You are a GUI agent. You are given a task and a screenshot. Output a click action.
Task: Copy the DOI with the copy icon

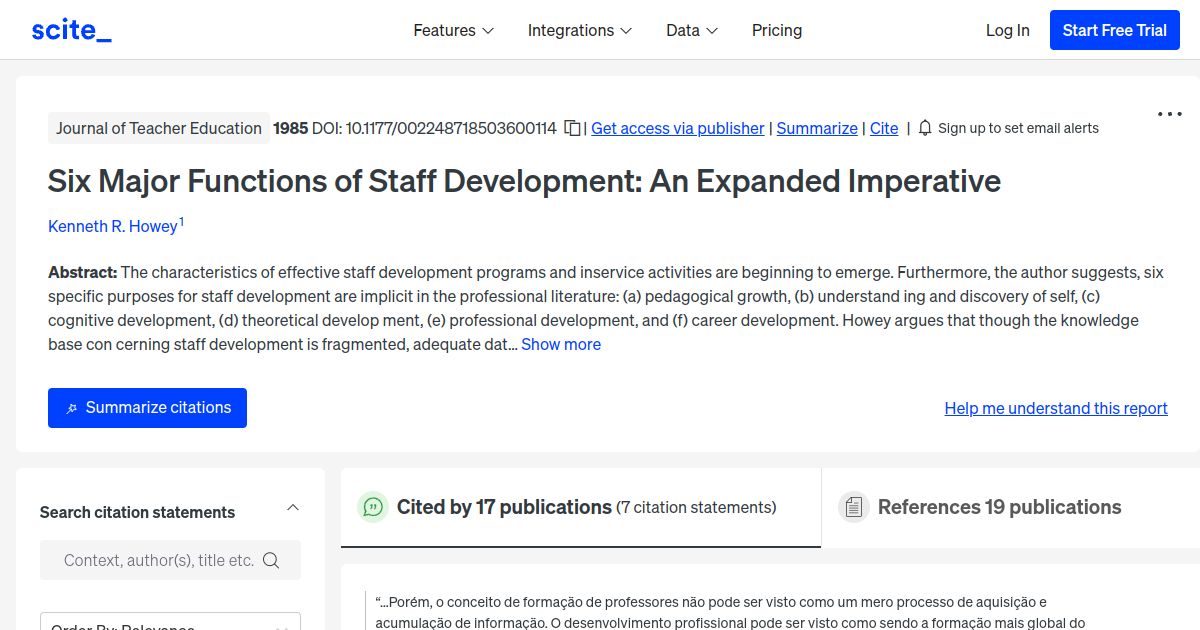pyautogui.click(x=572, y=128)
